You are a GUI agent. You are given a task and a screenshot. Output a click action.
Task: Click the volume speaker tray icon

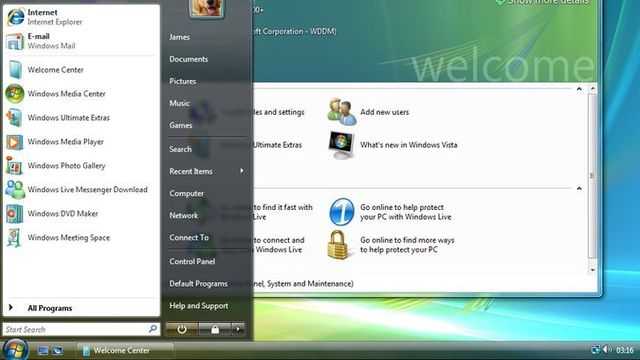coord(607,349)
